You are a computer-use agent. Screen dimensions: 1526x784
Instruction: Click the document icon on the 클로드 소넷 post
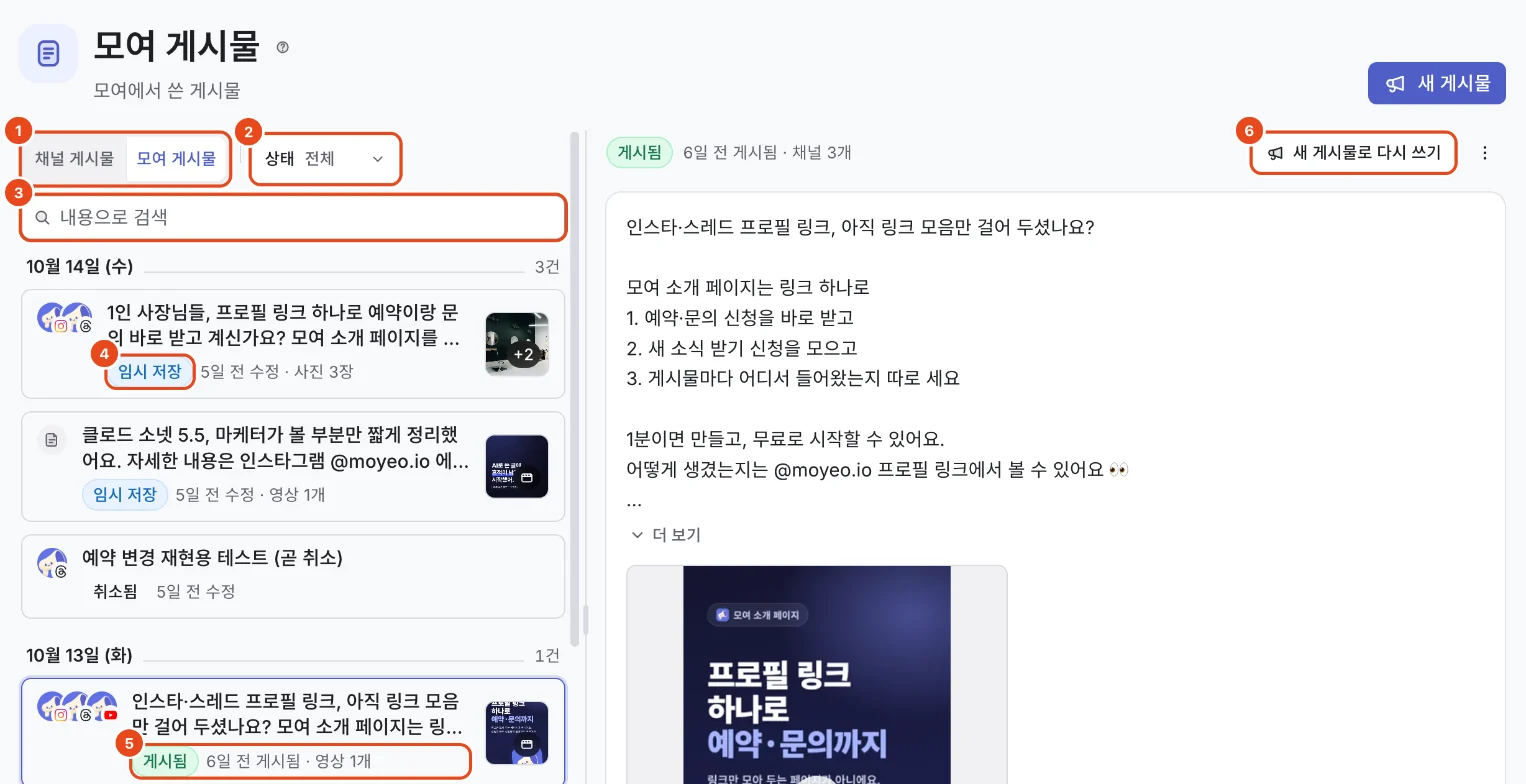click(51, 440)
